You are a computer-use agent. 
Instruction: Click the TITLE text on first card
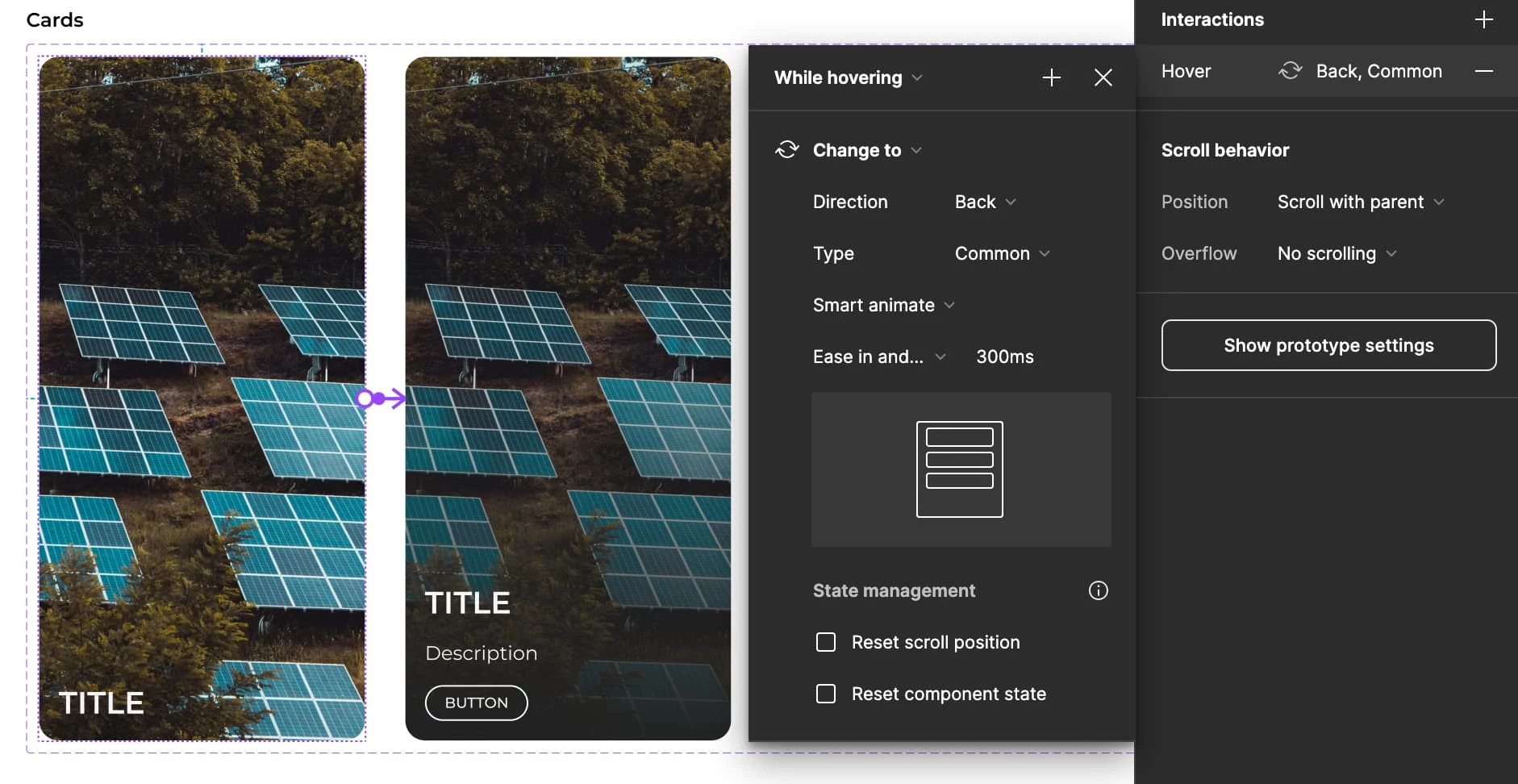[x=101, y=703]
